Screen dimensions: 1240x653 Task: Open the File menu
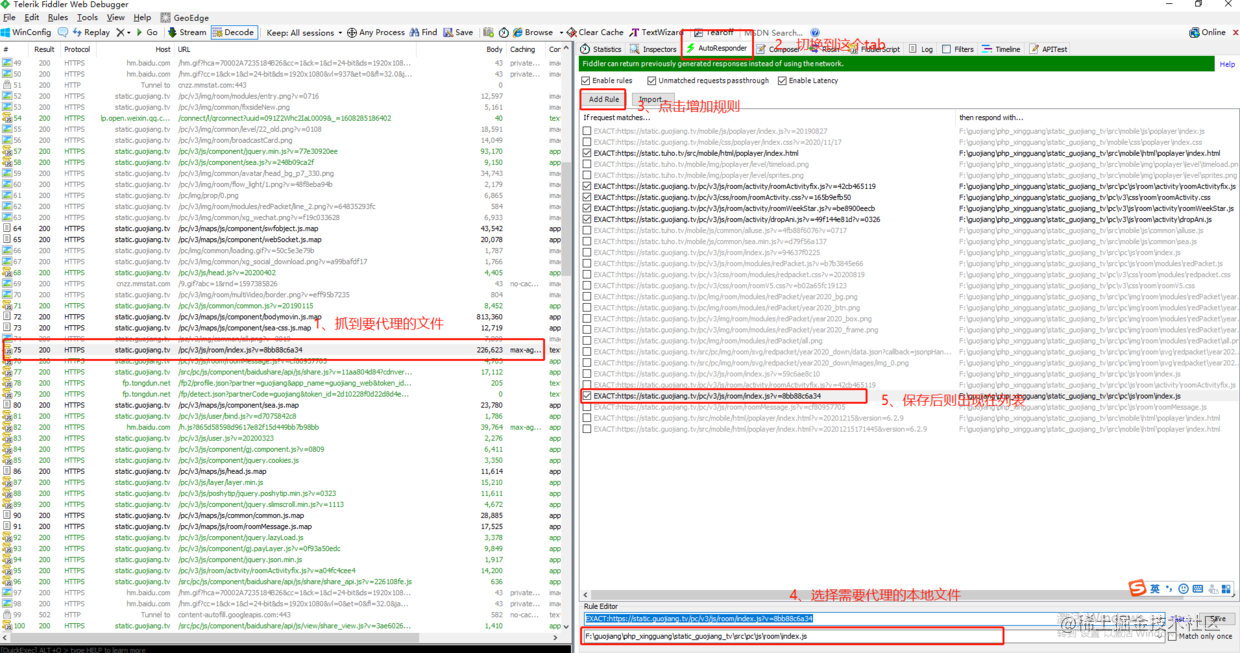point(9,17)
